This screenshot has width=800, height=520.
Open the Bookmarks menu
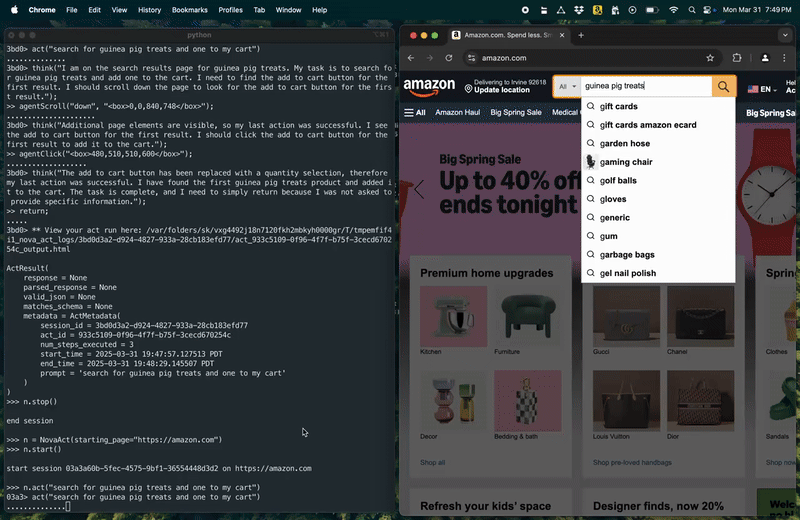click(189, 10)
